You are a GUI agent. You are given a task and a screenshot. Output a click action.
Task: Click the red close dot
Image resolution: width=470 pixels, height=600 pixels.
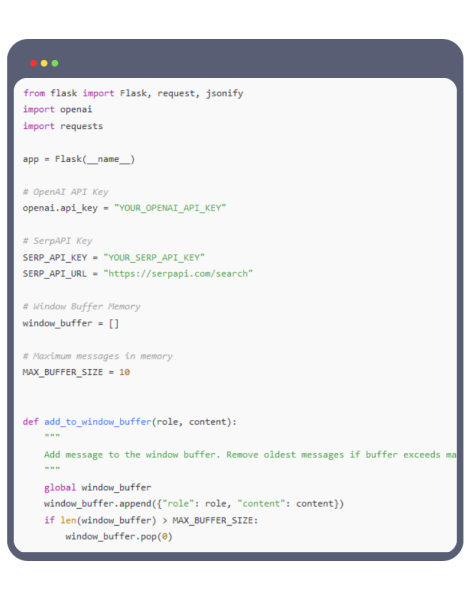34,63
